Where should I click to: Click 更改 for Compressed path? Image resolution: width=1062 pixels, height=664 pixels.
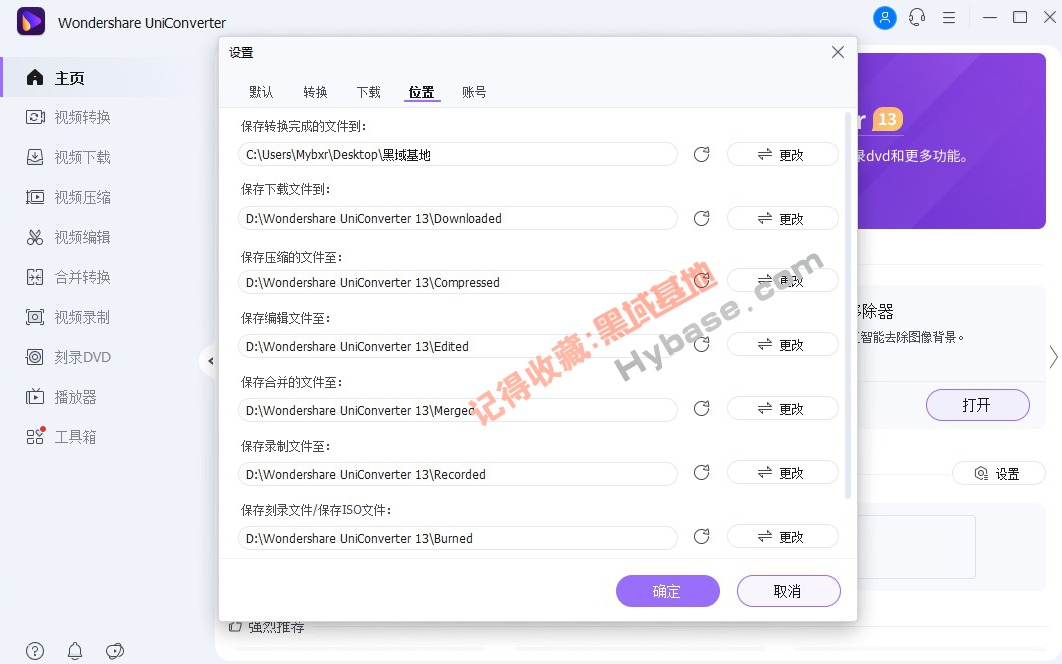782,280
